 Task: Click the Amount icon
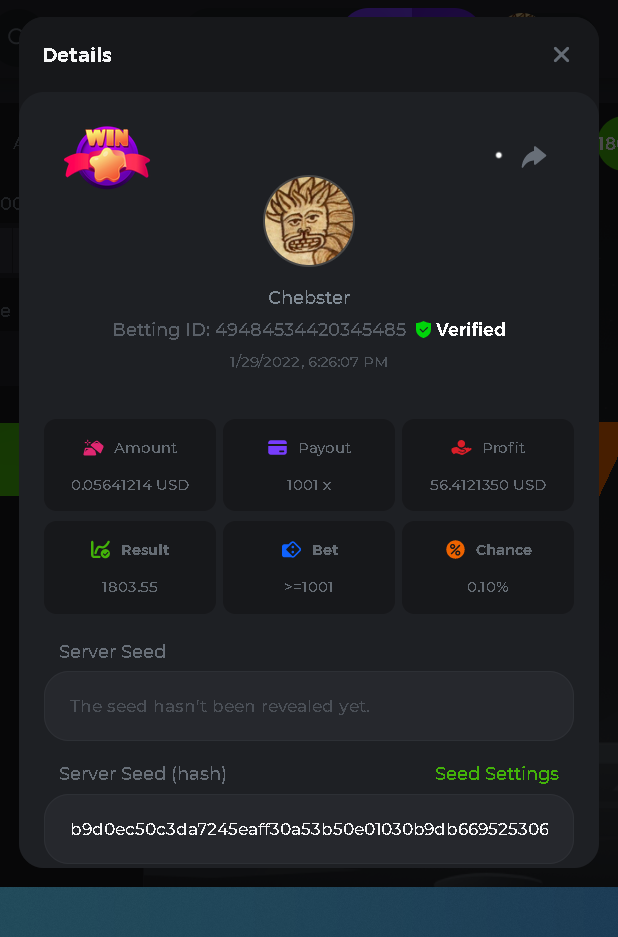point(93,448)
